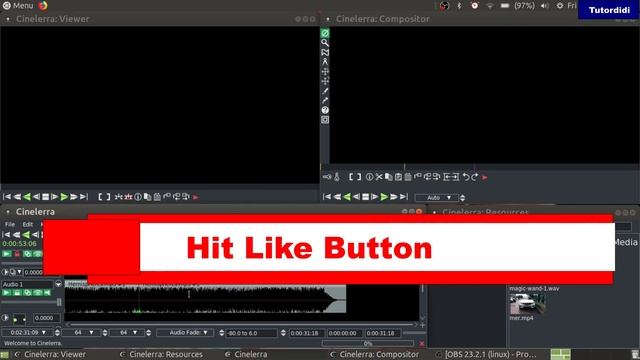Jump to end in the Viewer
The image size is (640, 360).
84,197
